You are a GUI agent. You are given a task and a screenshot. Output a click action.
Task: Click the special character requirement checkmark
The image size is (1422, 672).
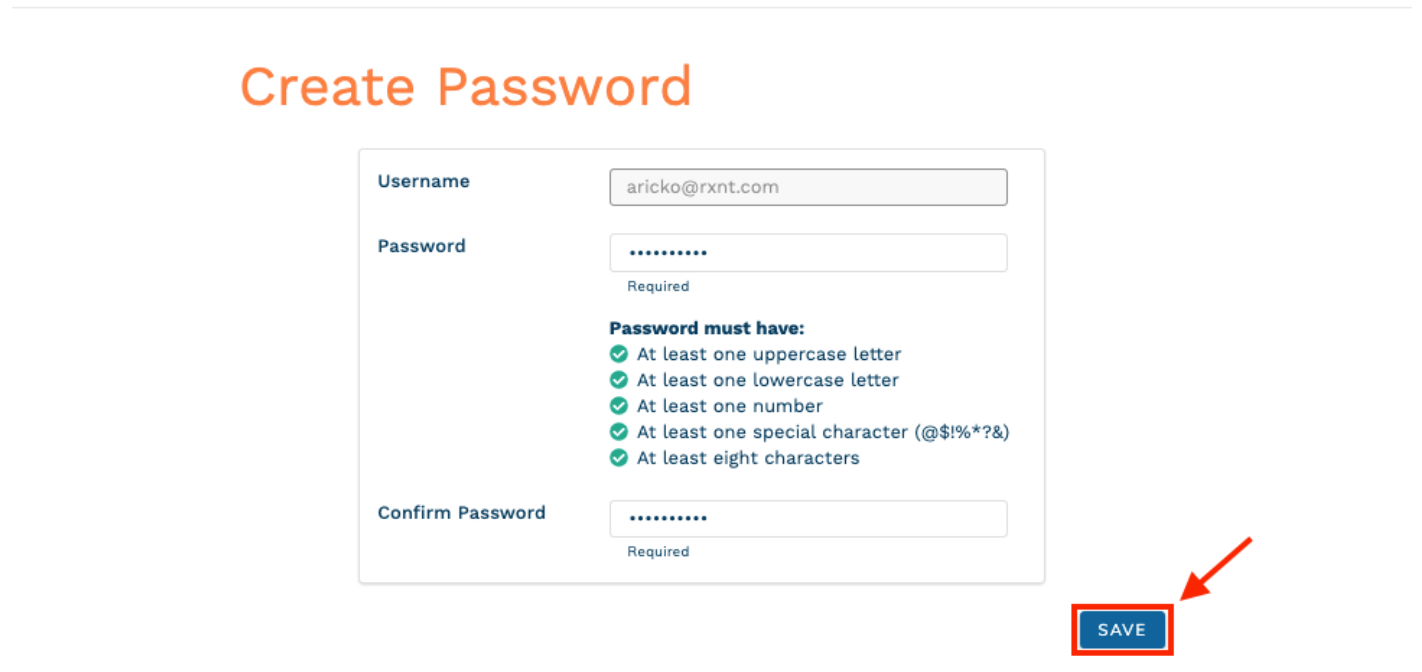[x=619, y=432]
